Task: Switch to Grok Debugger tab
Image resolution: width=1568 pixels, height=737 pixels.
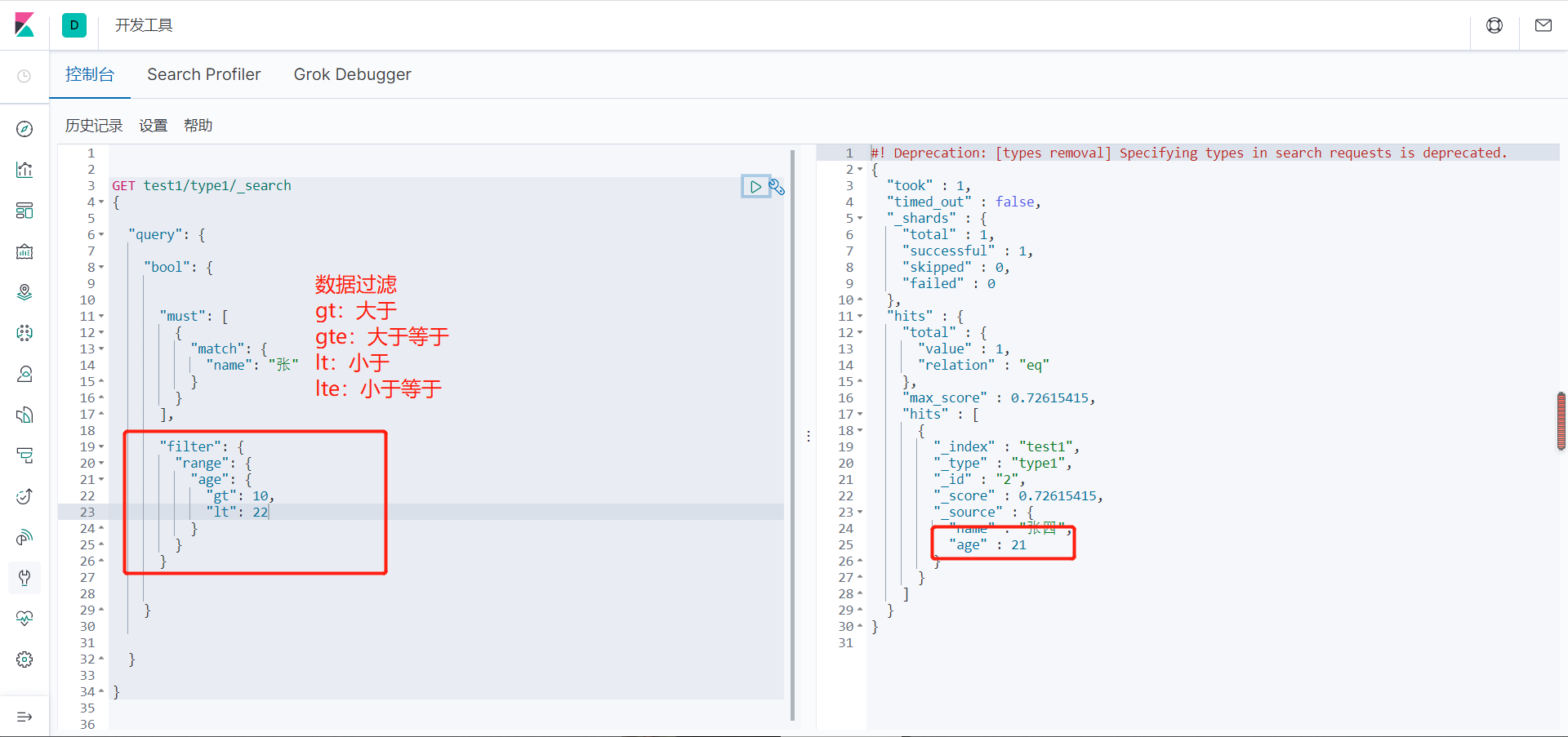Action: [353, 74]
